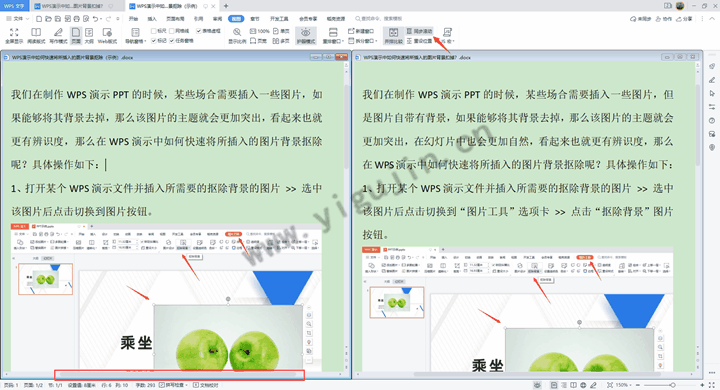The height and width of the screenshot is (390, 720).
Task: Open a new window
Action: point(361,31)
